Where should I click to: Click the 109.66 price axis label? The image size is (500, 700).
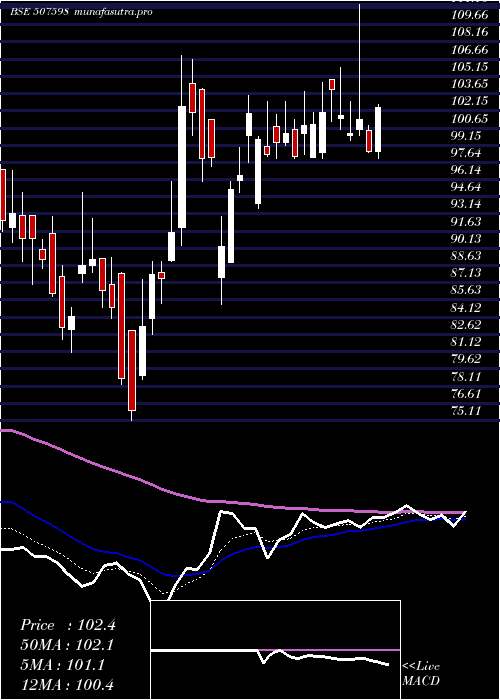pyautogui.click(x=469, y=15)
